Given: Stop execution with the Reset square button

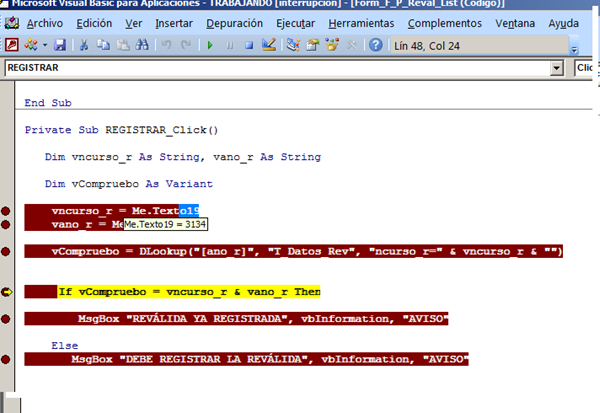Looking at the screenshot, I should pos(249,46).
